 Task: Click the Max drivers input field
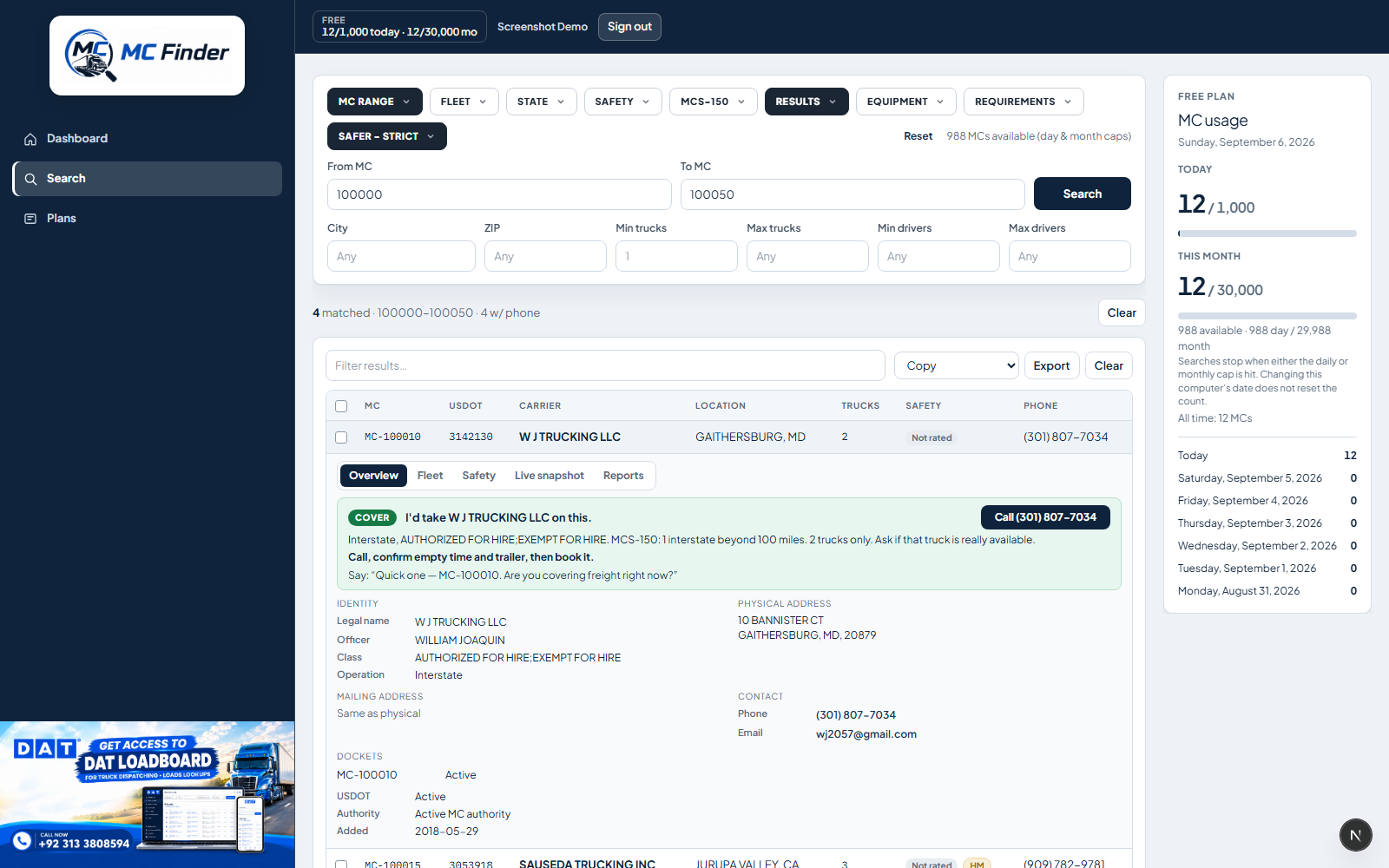tap(1070, 256)
